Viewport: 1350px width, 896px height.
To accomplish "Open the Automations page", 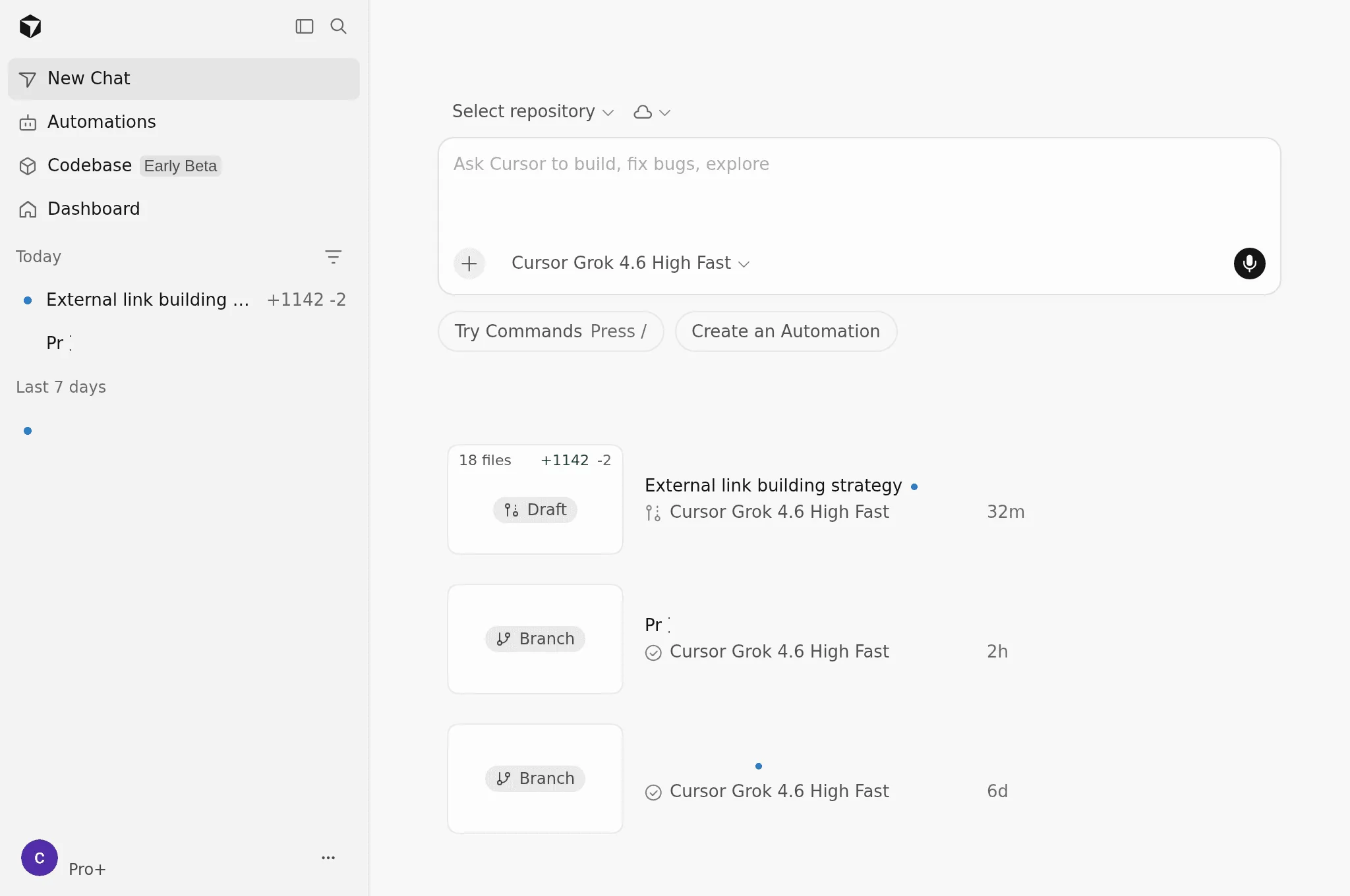I will [x=184, y=122].
